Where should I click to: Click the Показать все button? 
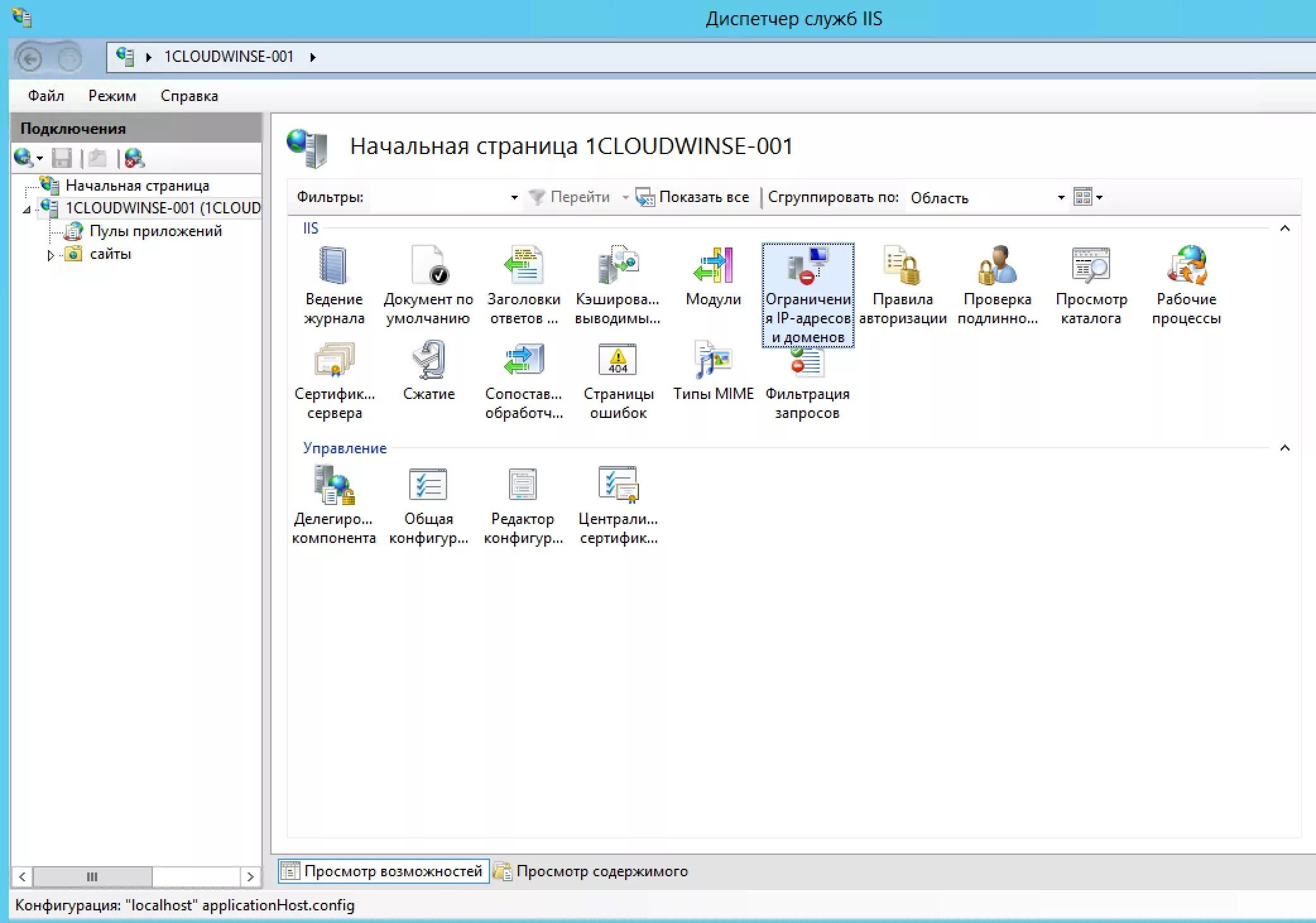[x=693, y=196]
